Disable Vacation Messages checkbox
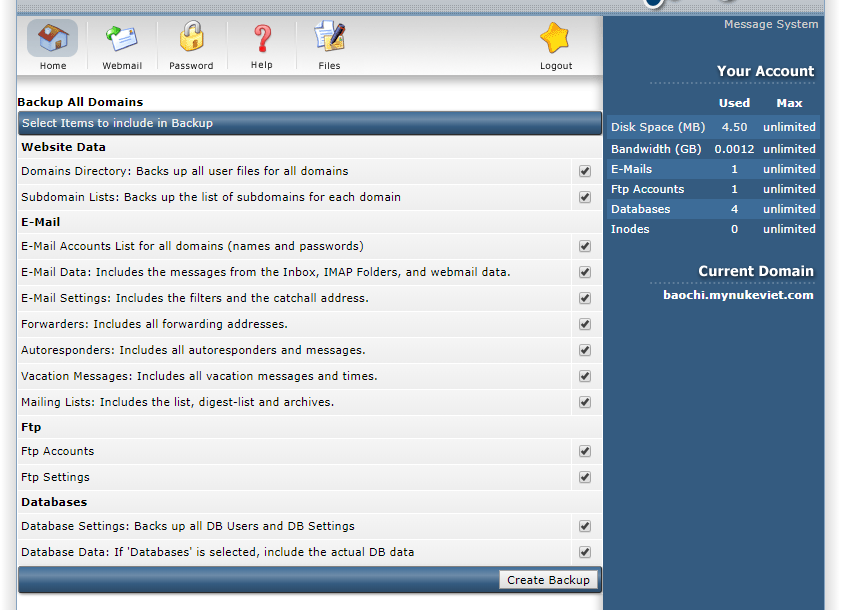Screen dimensions: 854x610 tap(585, 376)
